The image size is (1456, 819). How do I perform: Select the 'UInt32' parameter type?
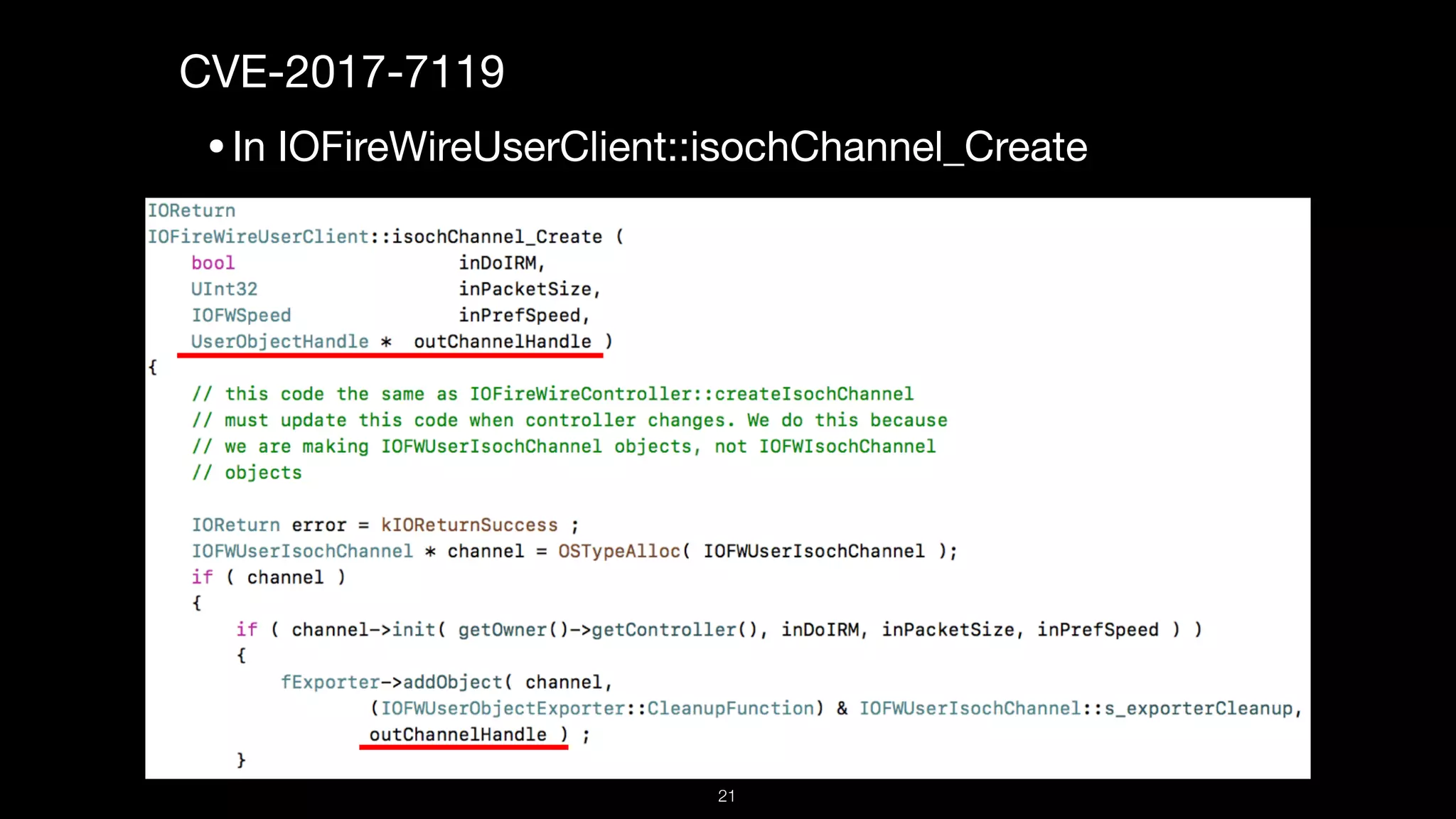coord(224,289)
